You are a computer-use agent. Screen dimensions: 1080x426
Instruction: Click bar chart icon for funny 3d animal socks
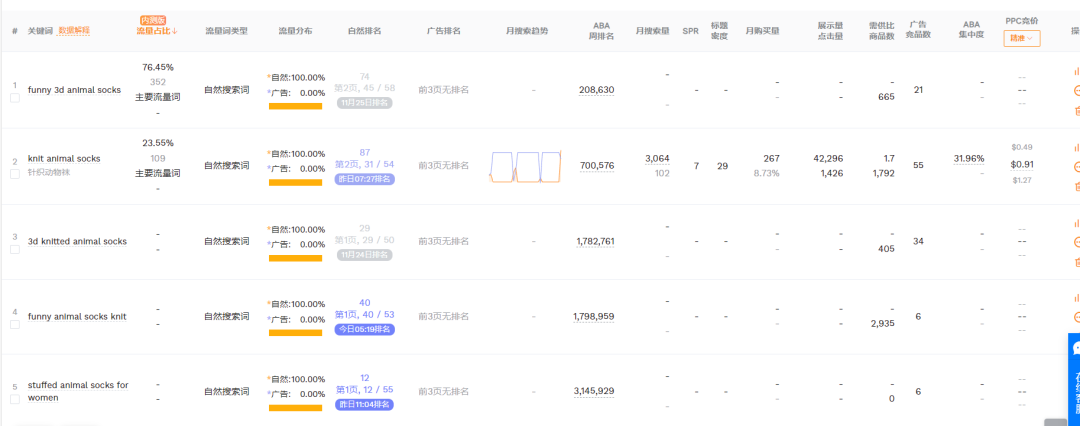point(1076,71)
